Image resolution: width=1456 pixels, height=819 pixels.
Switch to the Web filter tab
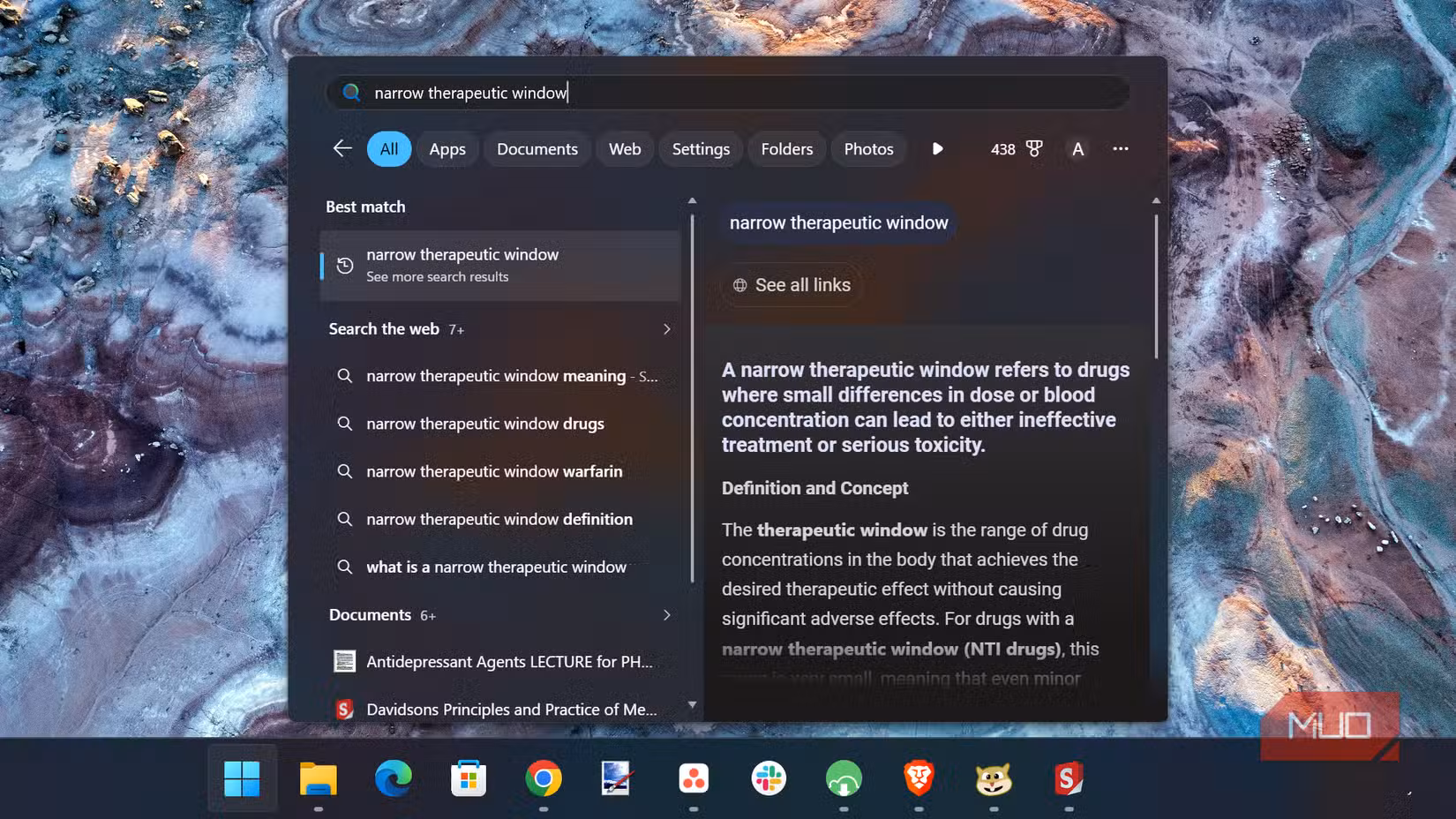point(625,149)
